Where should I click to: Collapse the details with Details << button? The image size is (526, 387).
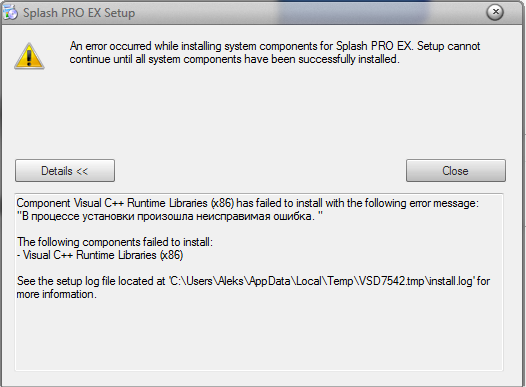point(65,171)
